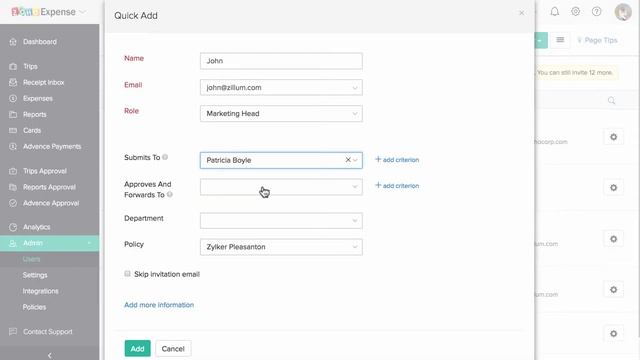Open user profile avatar

(623, 12)
